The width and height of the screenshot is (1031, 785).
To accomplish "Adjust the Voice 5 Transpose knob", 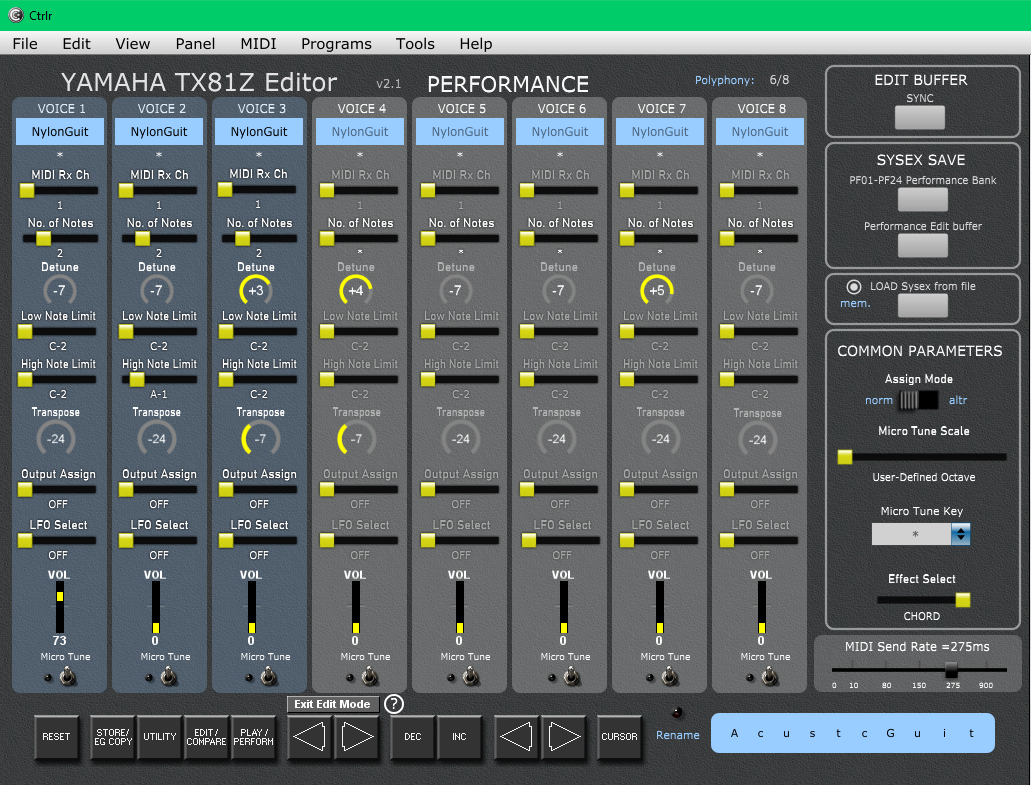I will coord(460,439).
